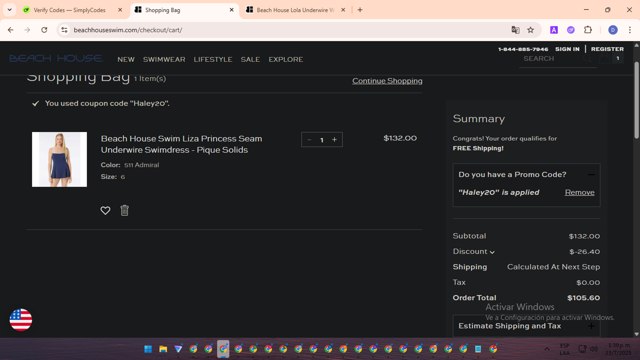View site information icon in the address bar

point(64,30)
